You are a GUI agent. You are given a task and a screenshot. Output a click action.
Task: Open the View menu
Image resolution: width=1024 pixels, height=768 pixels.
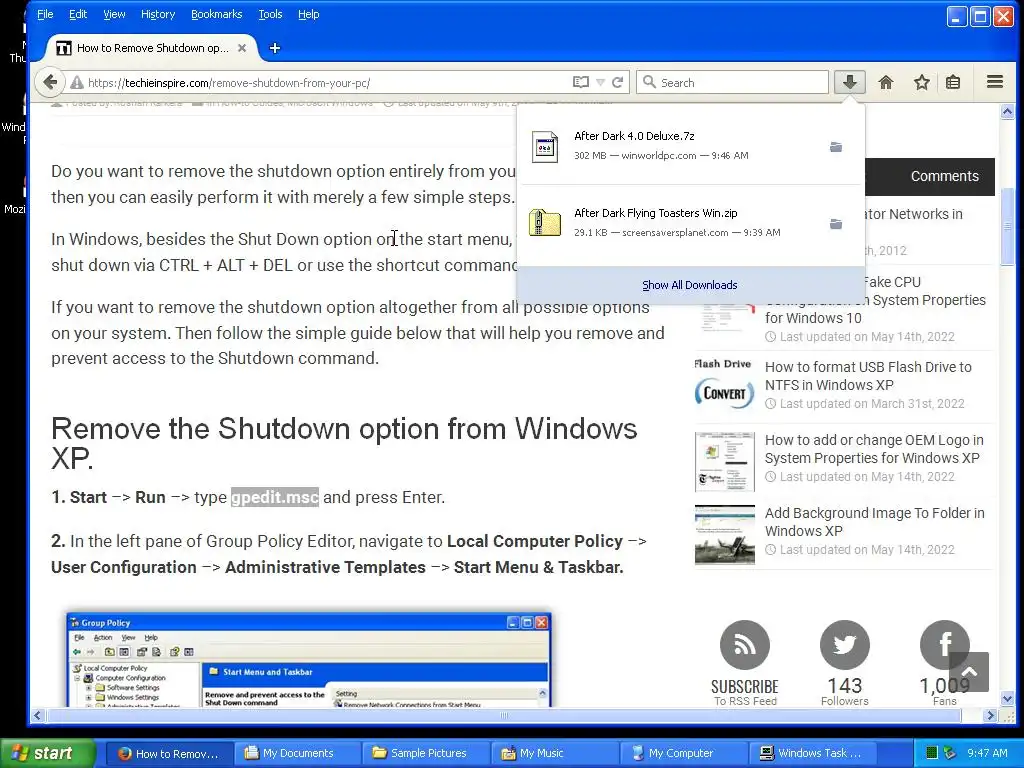pos(114,14)
